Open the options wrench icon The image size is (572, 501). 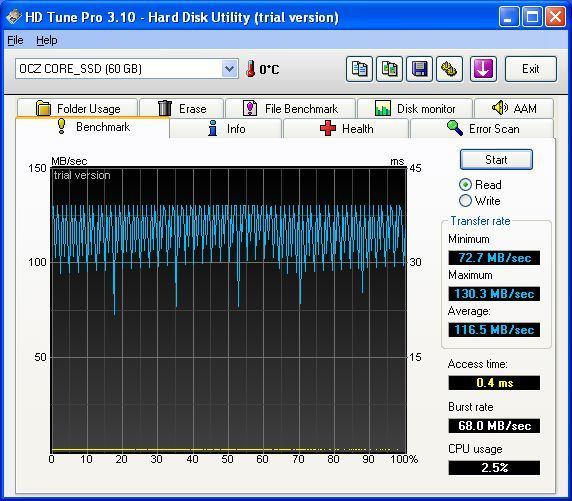[x=449, y=69]
